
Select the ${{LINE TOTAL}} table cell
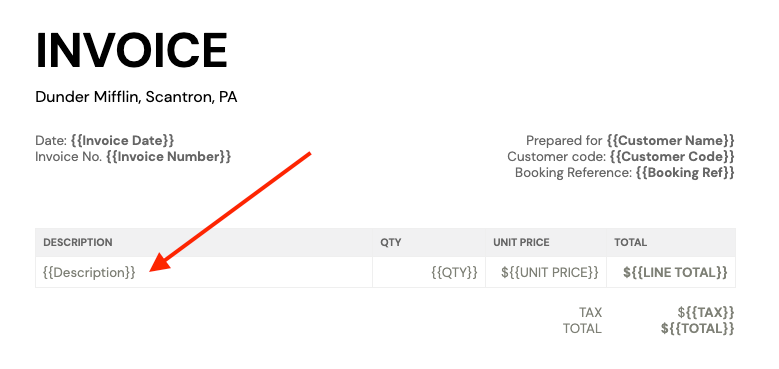(671, 273)
